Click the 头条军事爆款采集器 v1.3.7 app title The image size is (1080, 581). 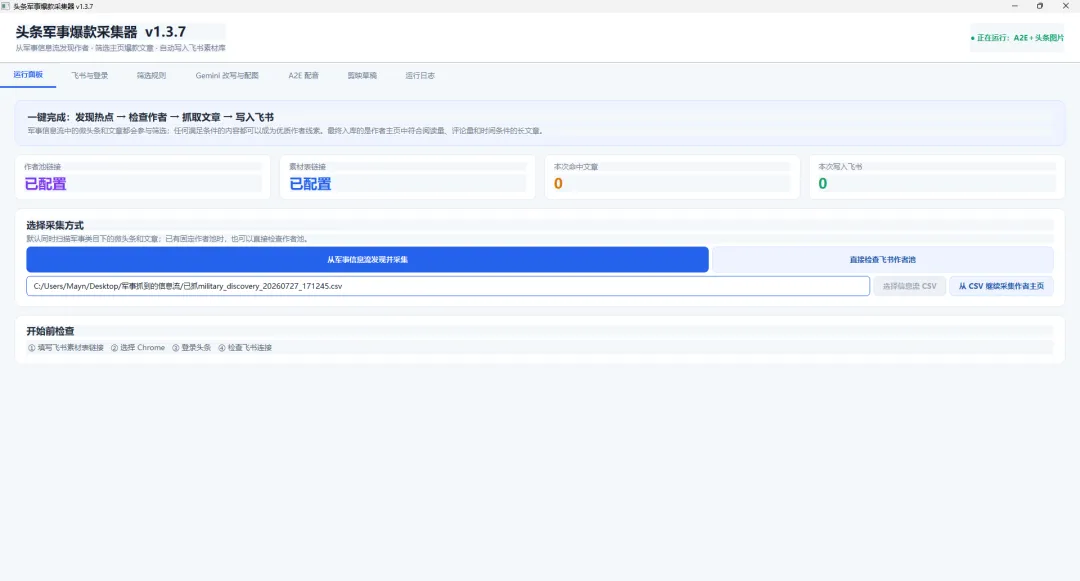(x=101, y=32)
